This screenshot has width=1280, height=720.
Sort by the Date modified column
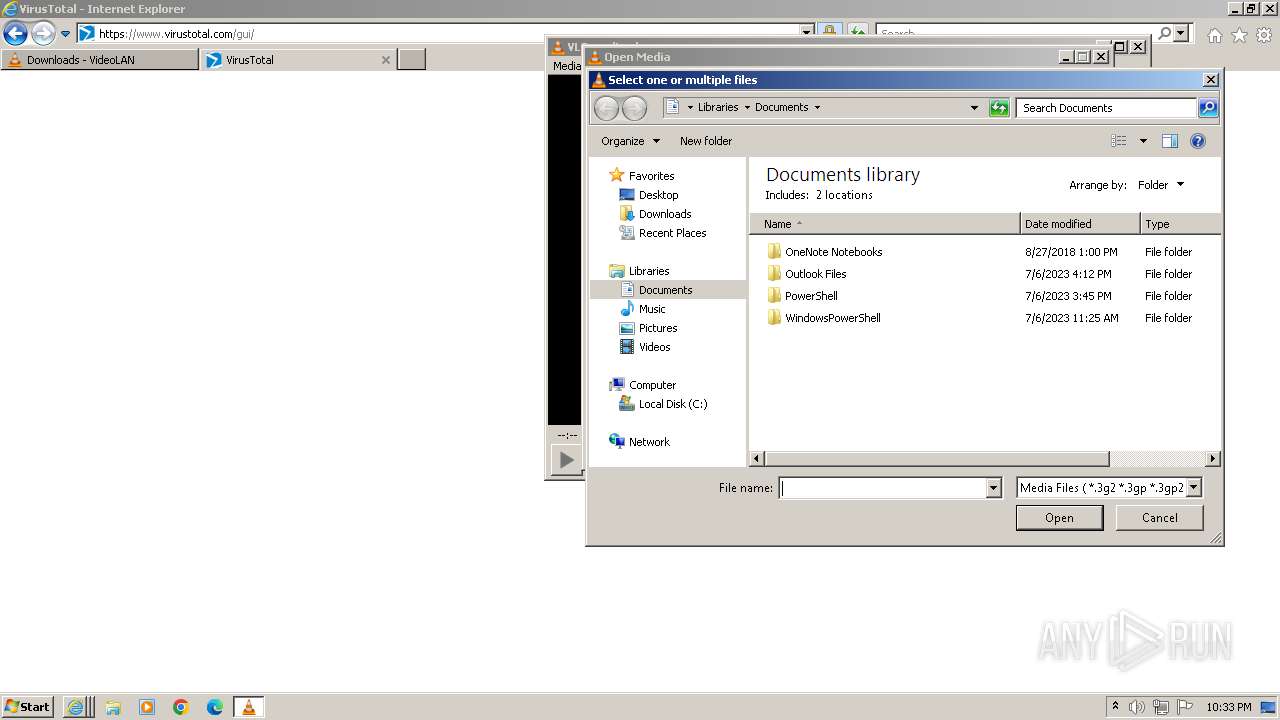[x=1080, y=224]
